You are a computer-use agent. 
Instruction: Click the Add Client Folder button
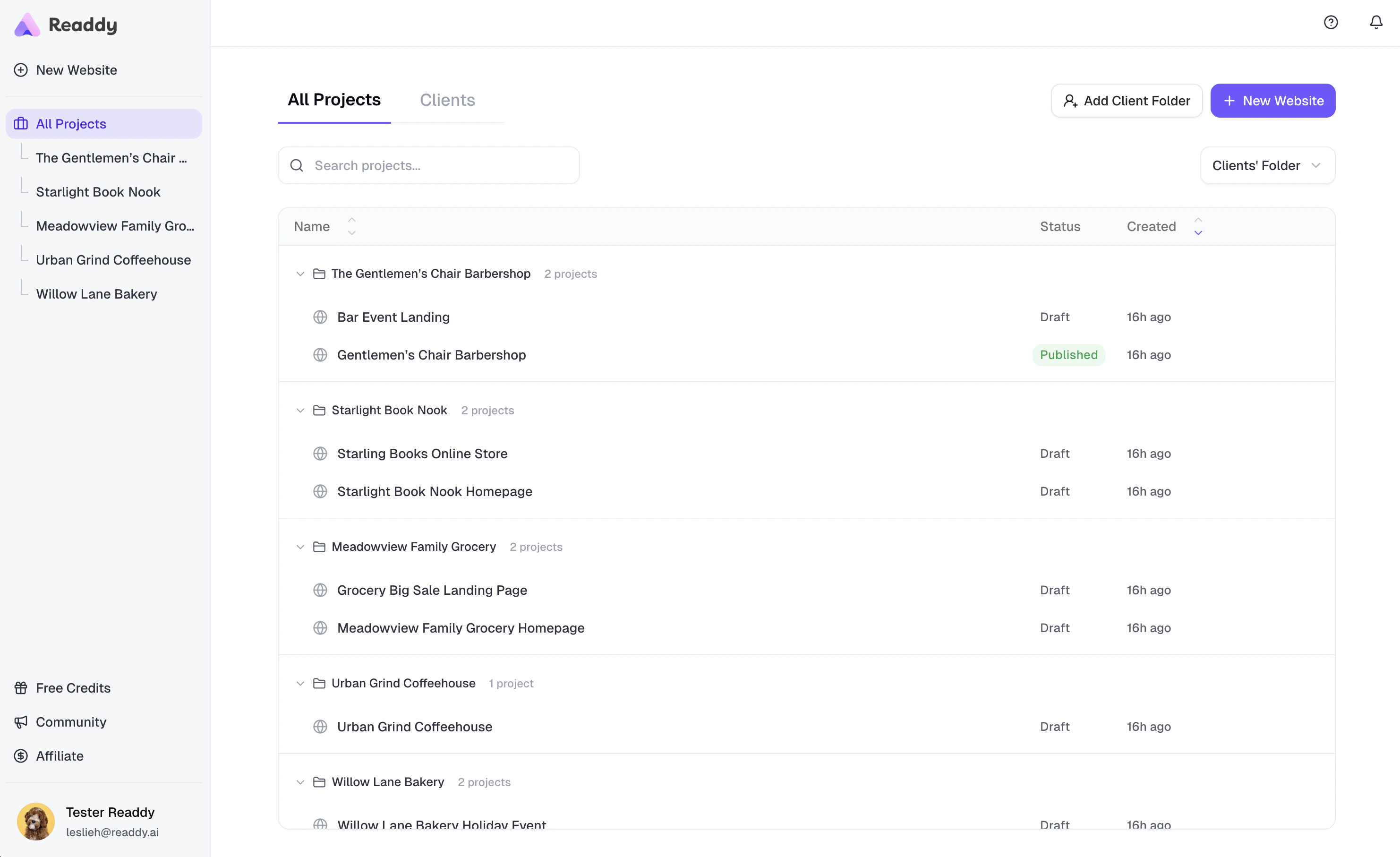1126,101
